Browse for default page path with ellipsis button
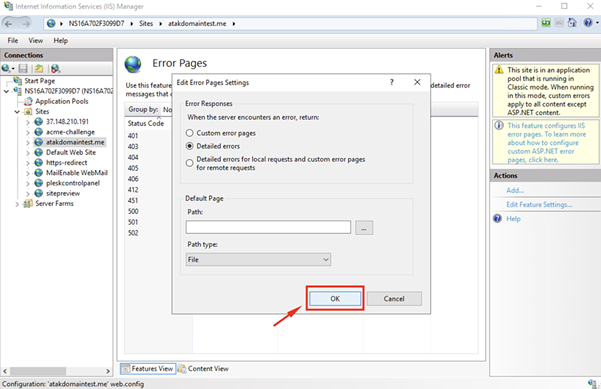 point(364,228)
